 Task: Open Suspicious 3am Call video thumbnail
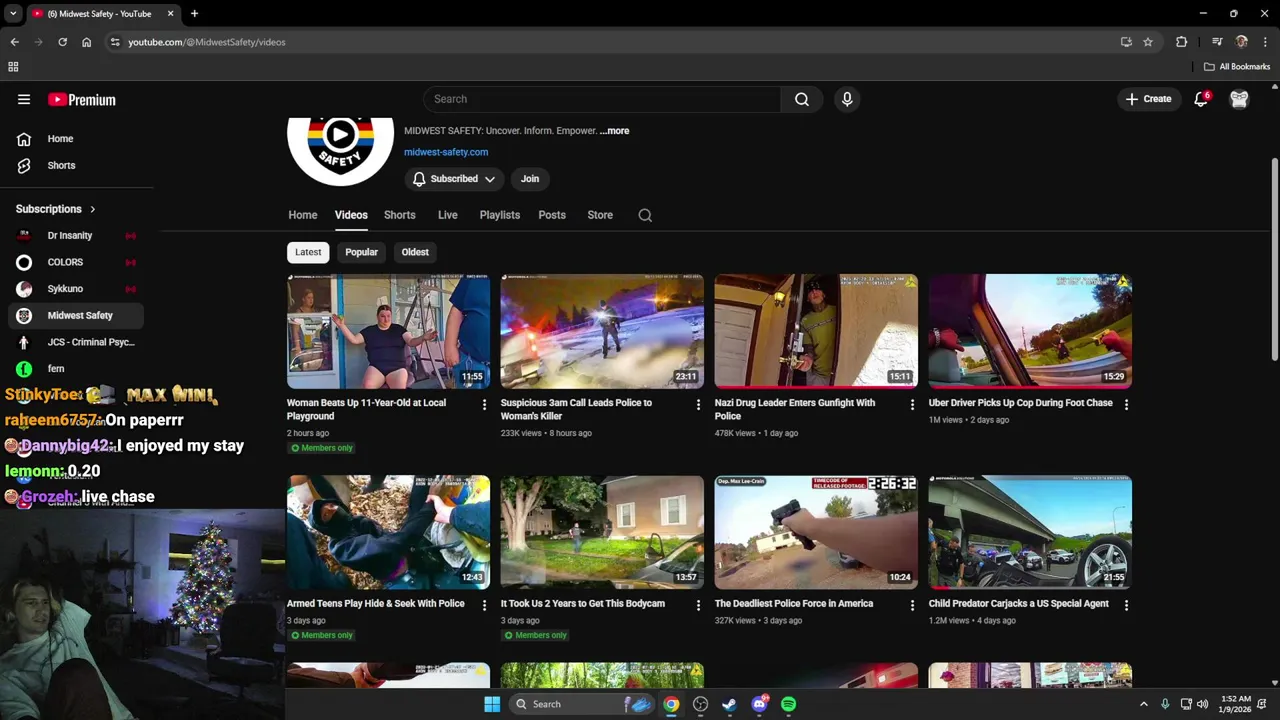[602, 331]
